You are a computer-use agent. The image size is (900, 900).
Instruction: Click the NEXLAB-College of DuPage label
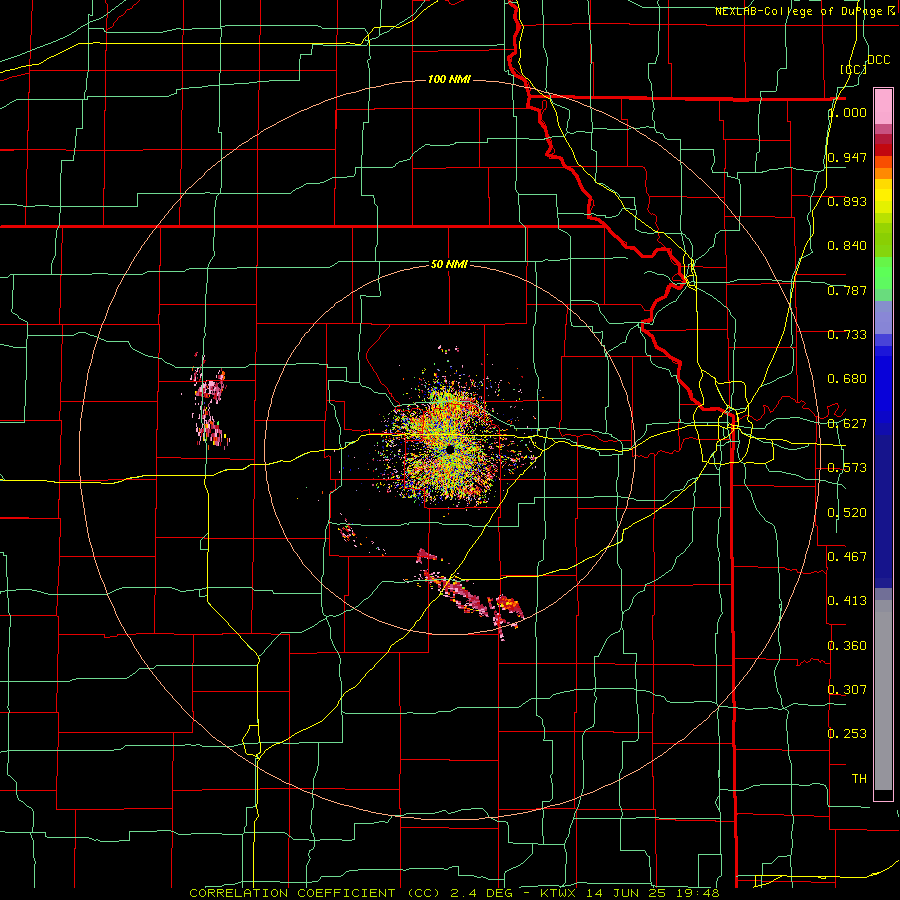point(805,11)
